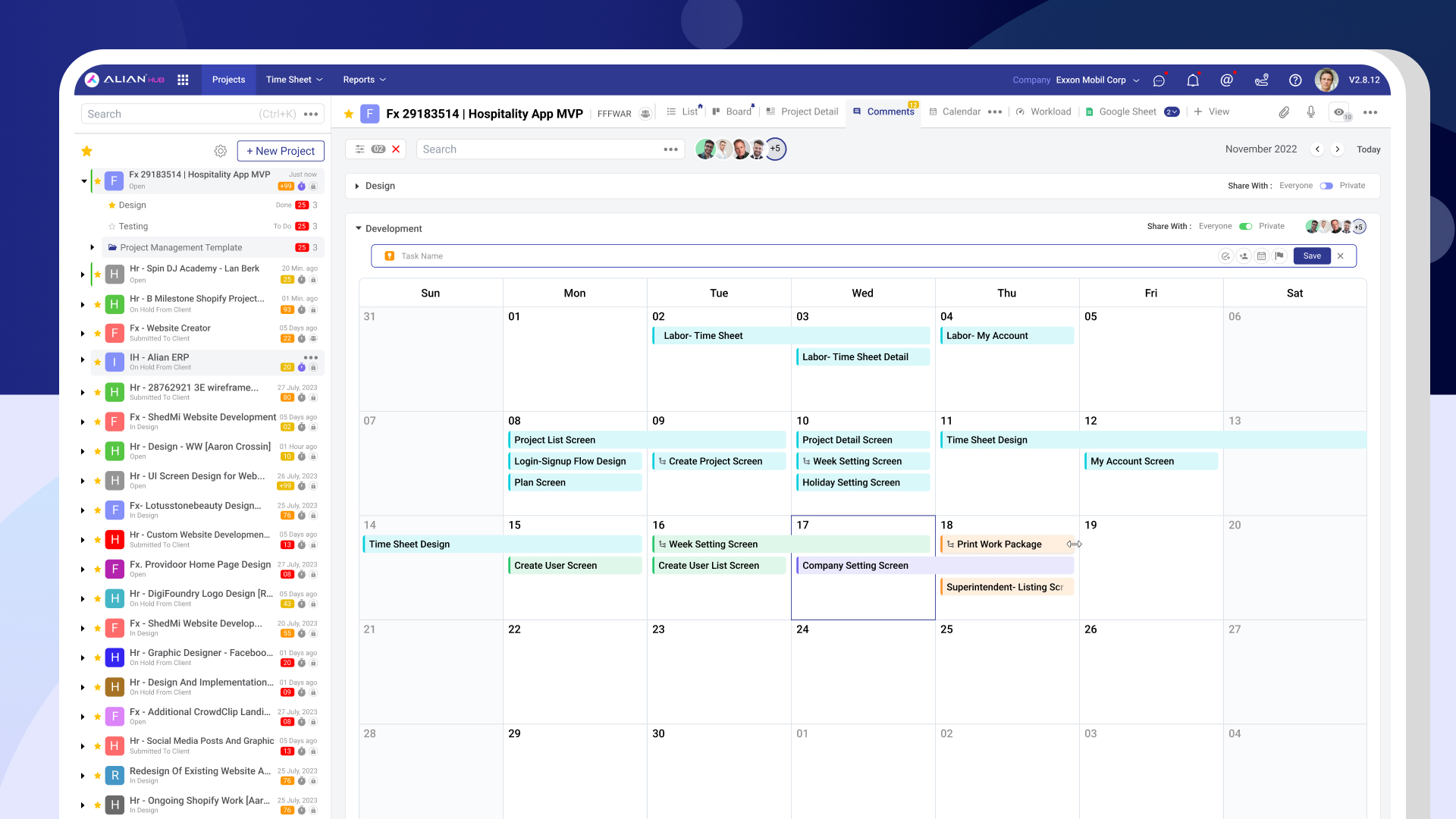Open the apps grid menu icon
Image resolution: width=1456 pixels, height=819 pixels.
[x=183, y=80]
